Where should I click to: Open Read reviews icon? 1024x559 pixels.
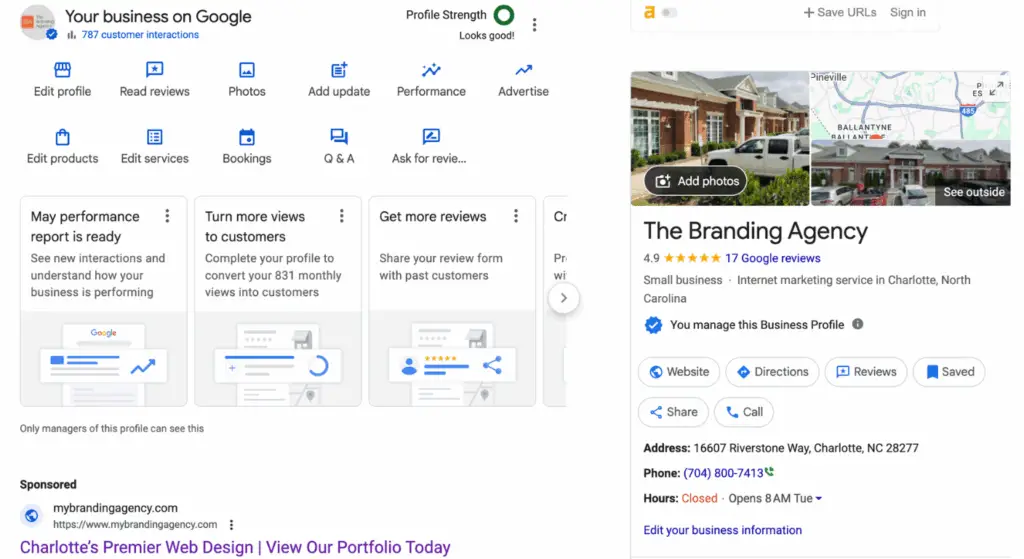(x=154, y=69)
